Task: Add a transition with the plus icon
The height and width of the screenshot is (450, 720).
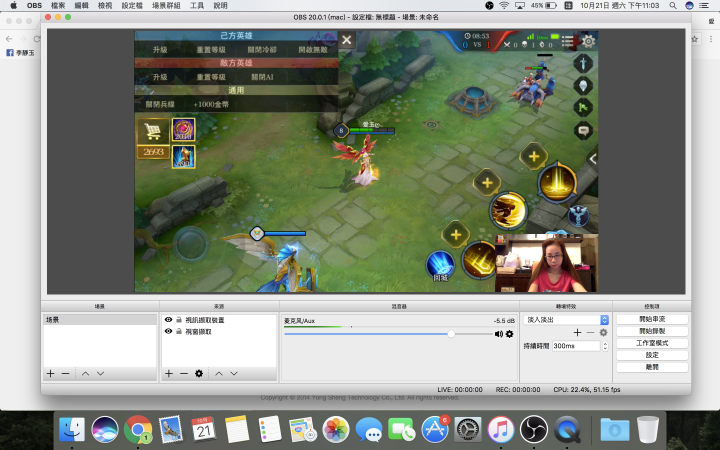Action: pos(577,332)
